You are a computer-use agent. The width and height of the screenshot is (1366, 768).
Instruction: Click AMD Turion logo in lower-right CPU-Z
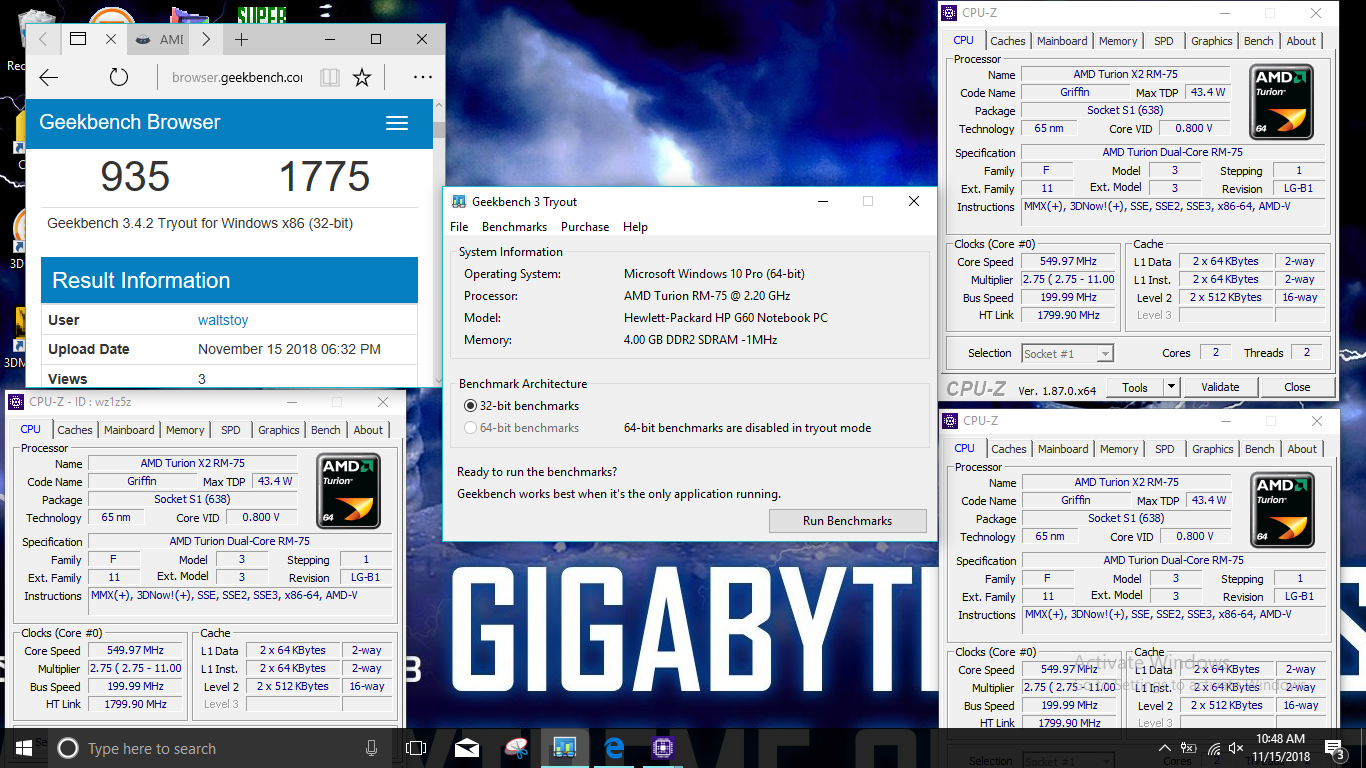click(x=1283, y=510)
